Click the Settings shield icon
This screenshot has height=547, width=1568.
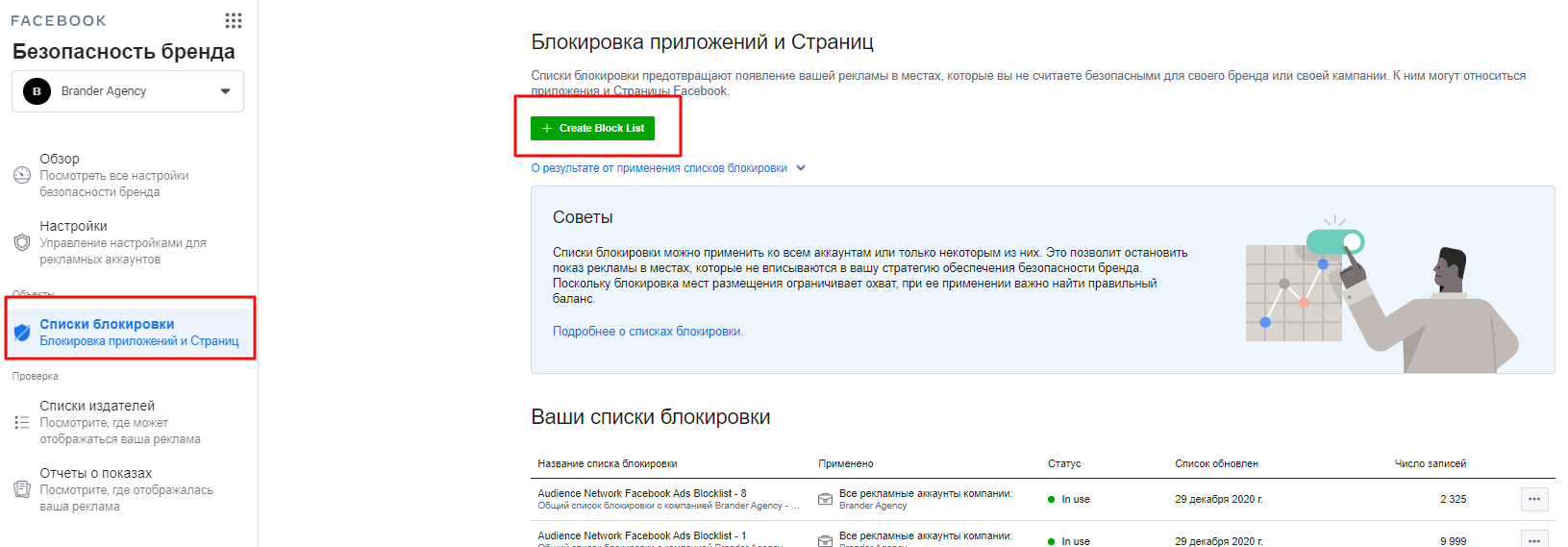22,242
